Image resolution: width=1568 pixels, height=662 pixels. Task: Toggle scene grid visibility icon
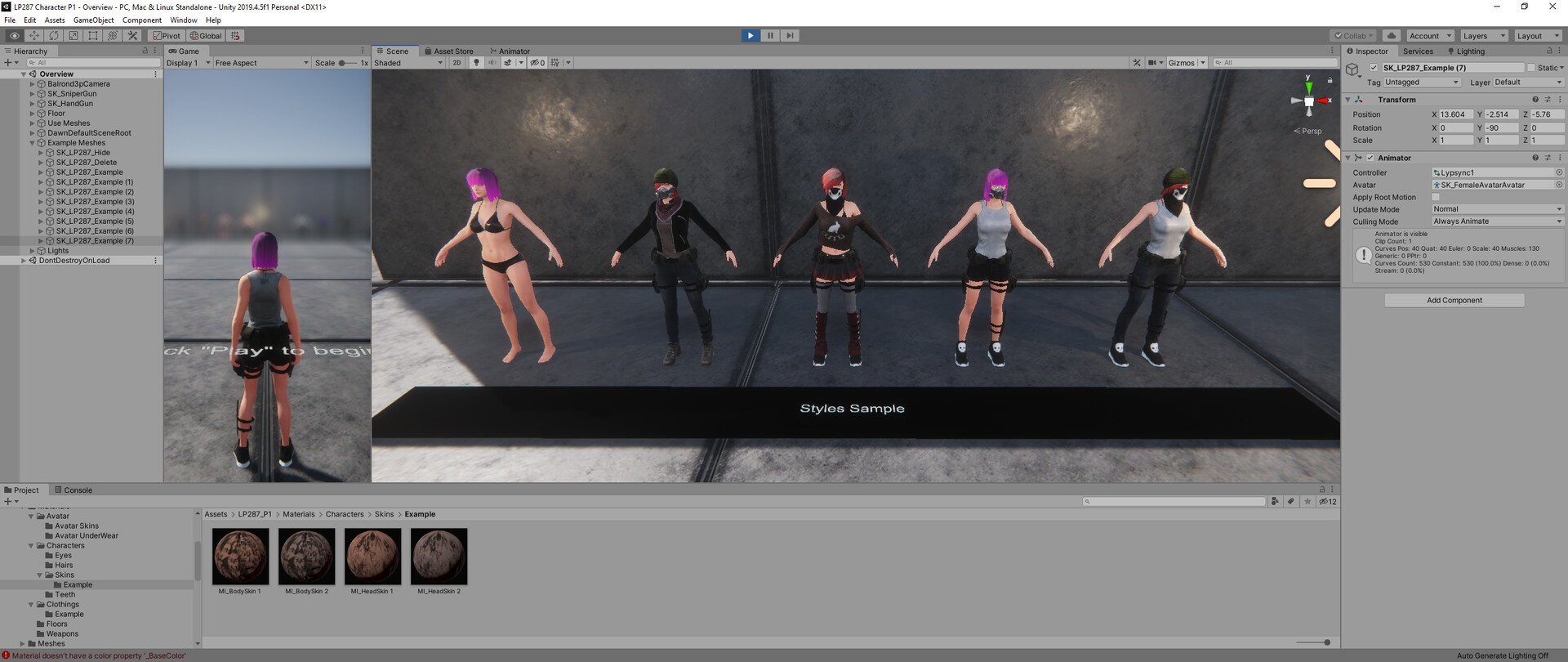[x=555, y=63]
